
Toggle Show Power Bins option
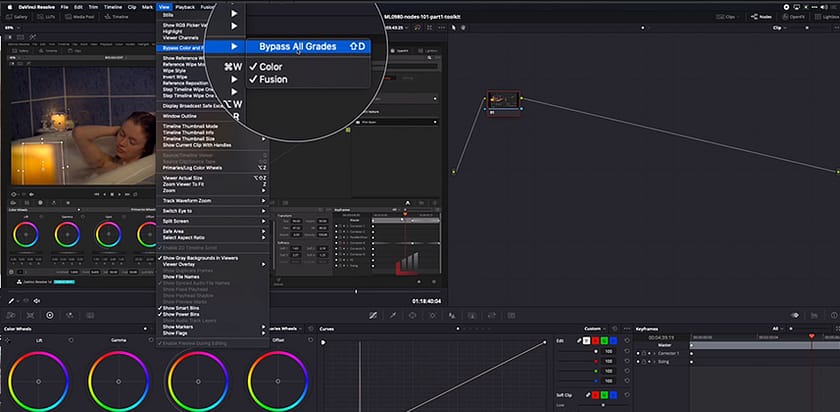point(212,314)
